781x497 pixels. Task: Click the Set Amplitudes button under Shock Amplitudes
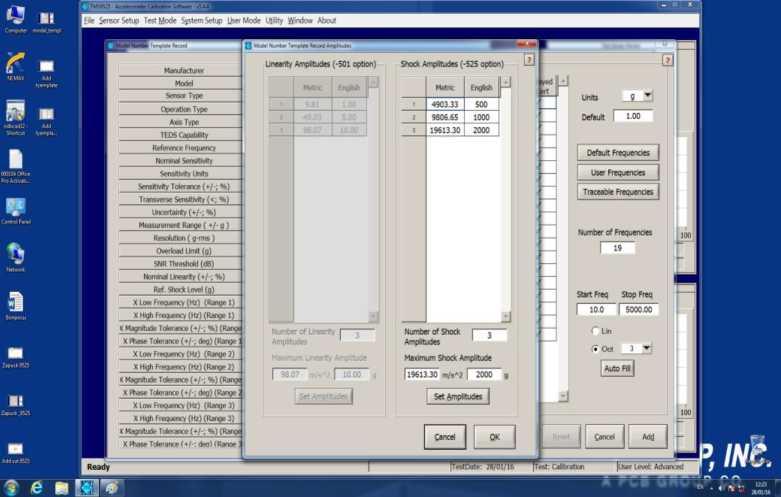click(x=458, y=397)
